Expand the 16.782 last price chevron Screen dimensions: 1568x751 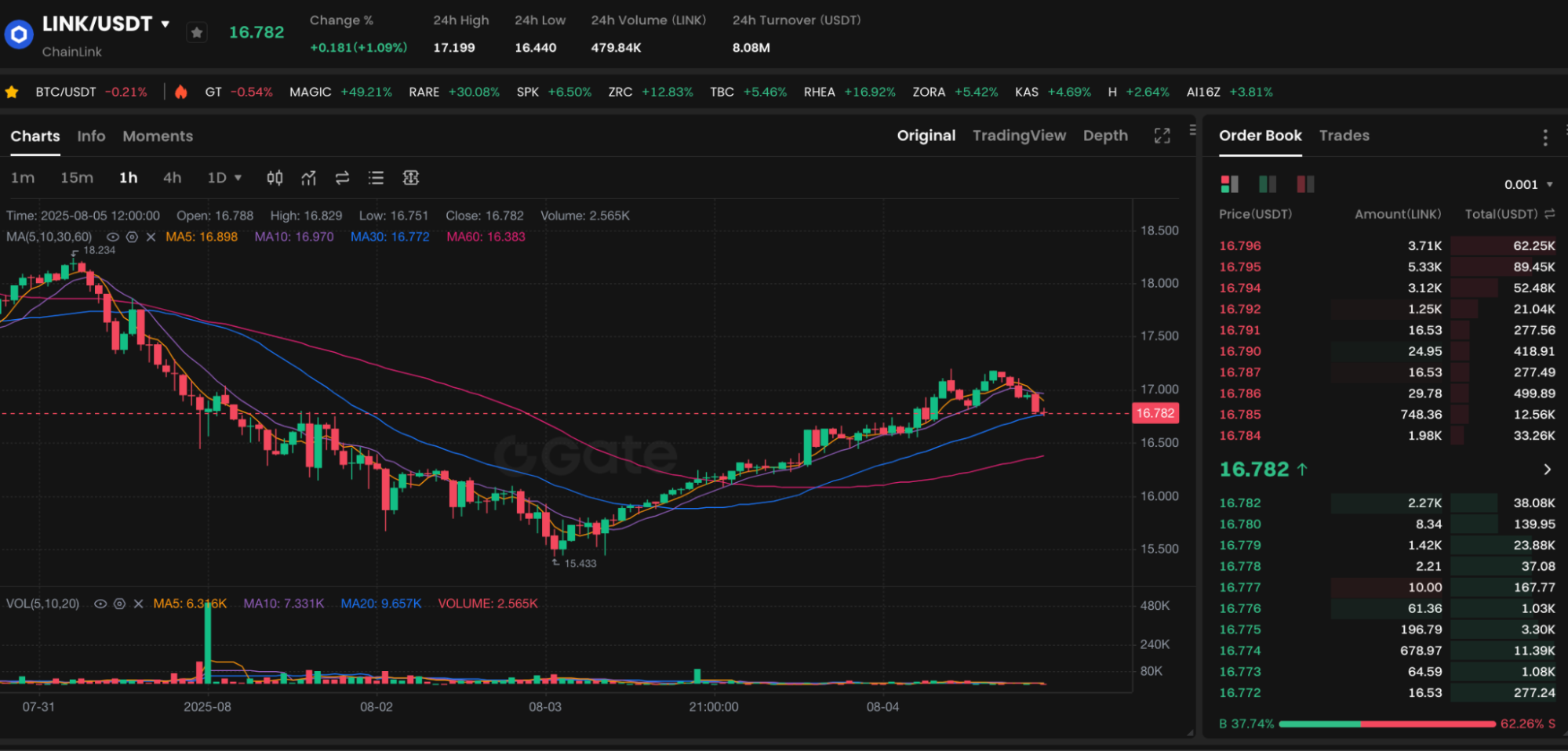1547,470
